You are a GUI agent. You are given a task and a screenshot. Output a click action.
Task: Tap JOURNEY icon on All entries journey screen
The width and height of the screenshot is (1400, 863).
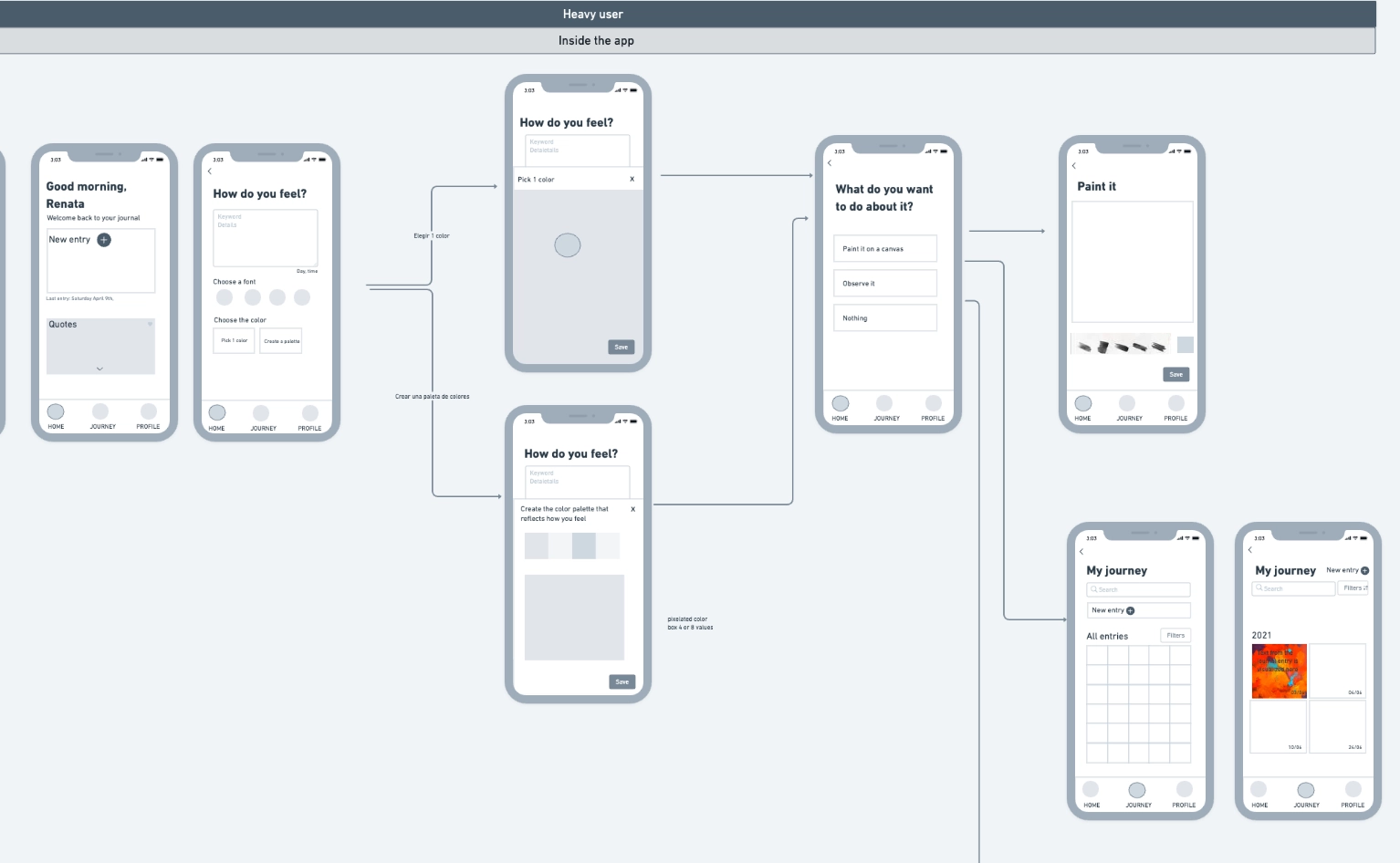tap(1137, 790)
